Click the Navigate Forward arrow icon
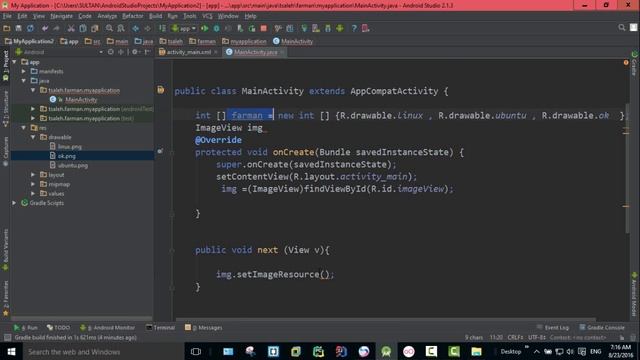Image resolution: width=640 pixels, height=360 pixels. click(147, 28)
